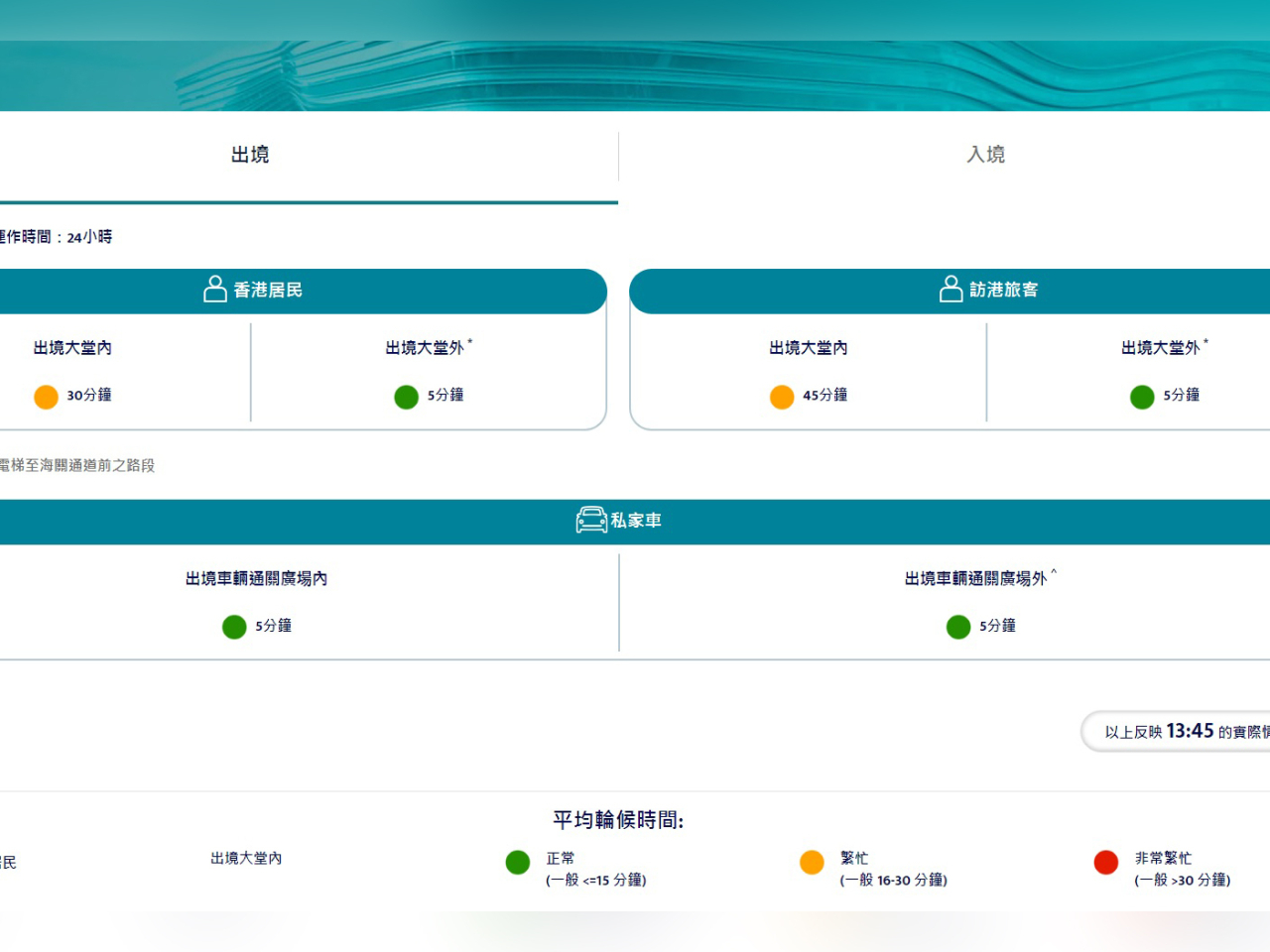The height and width of the screenshot is (952, 1270).
Task: Click the 平均輪候時間 heading
Action: (618, 820)
